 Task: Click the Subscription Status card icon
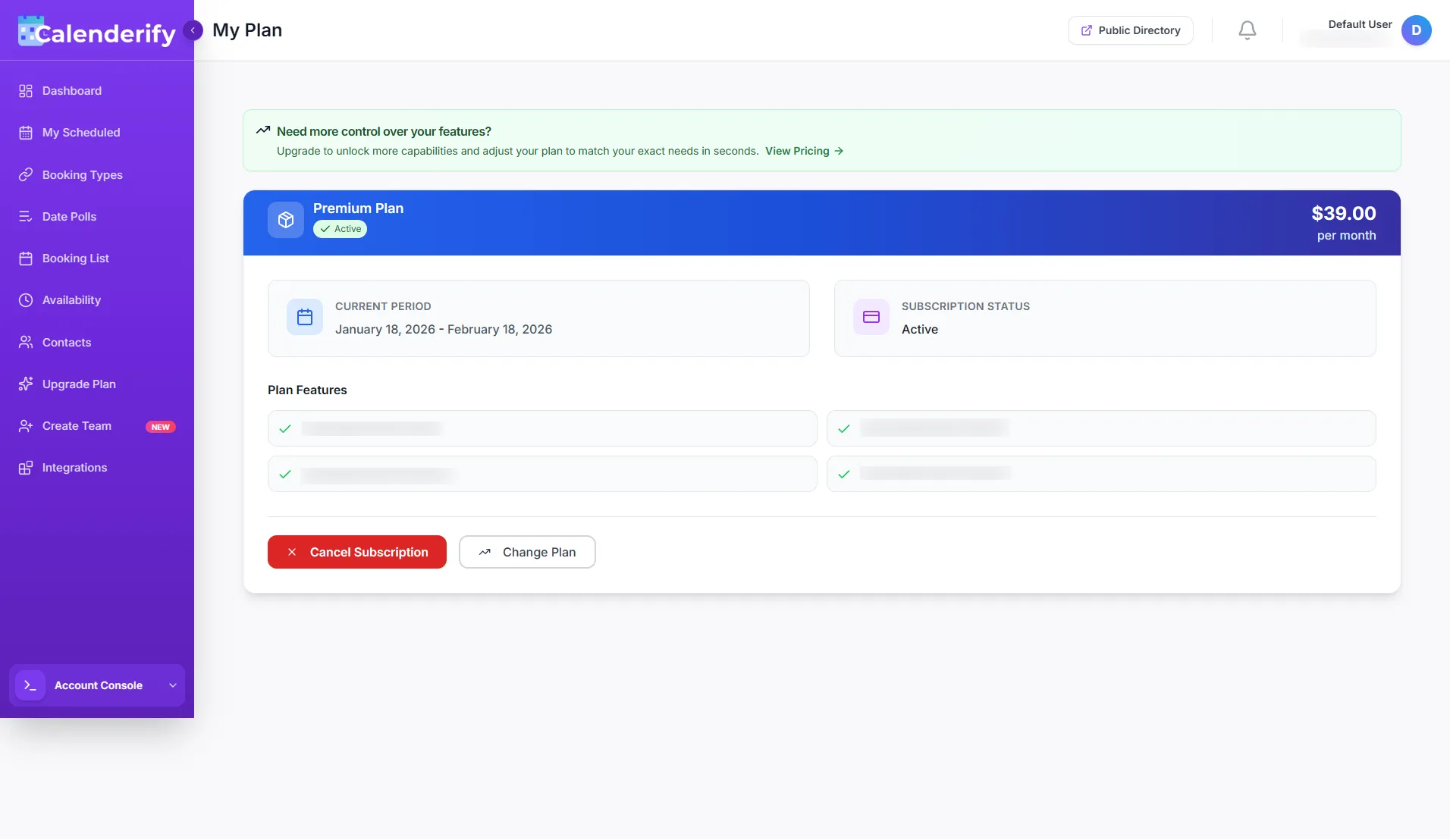coord(871,317)
